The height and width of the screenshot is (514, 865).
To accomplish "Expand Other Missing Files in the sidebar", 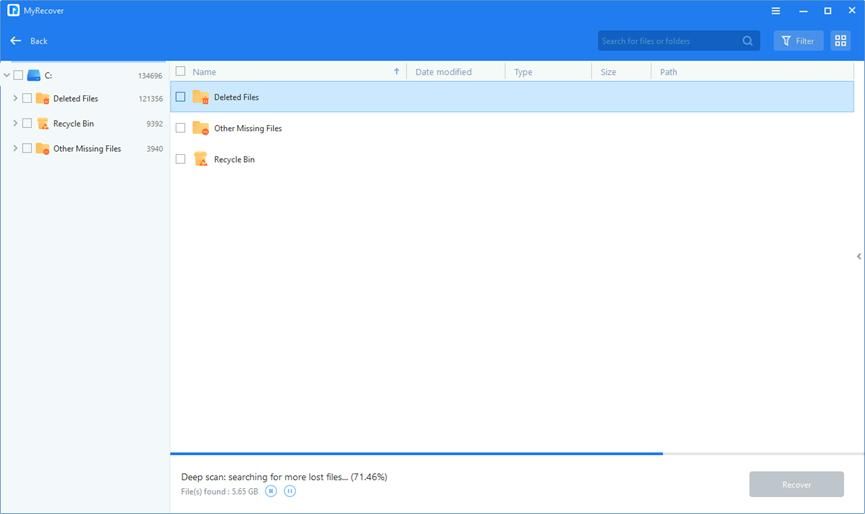I will point(15,148).
